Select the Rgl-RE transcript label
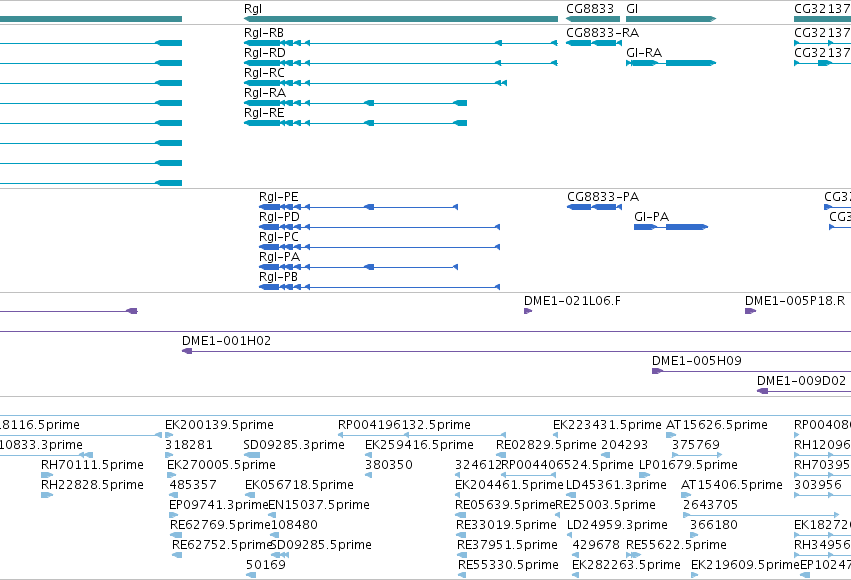 [x=264, y=113]
